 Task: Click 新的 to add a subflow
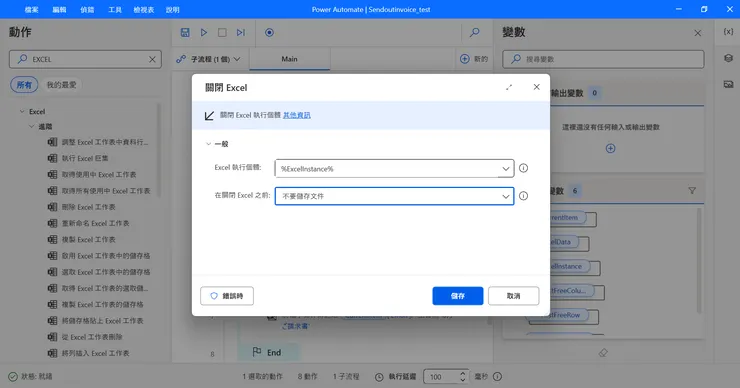coord(474,59)
